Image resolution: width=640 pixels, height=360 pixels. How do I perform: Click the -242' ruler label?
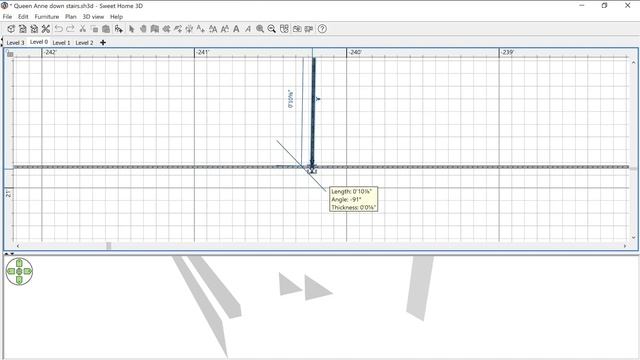(50, 52)
